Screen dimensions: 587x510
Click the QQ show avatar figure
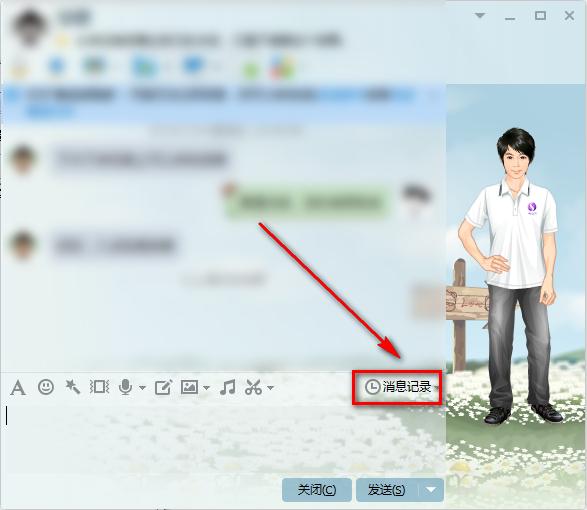[511, 276]
